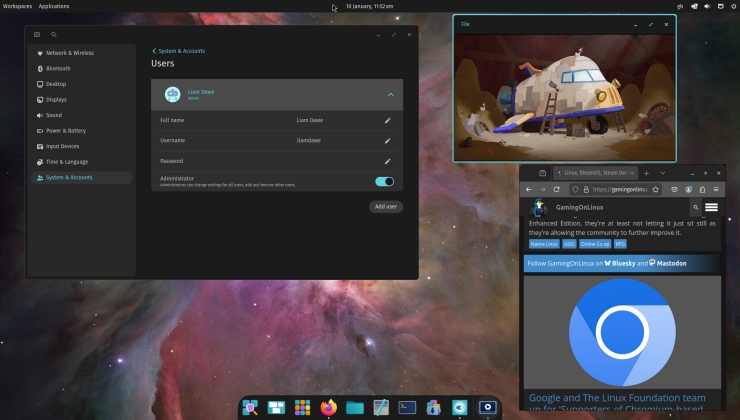740x420 pixels.
Task: Open Network & Wireless settings
Action: click(x=70, y=53)
